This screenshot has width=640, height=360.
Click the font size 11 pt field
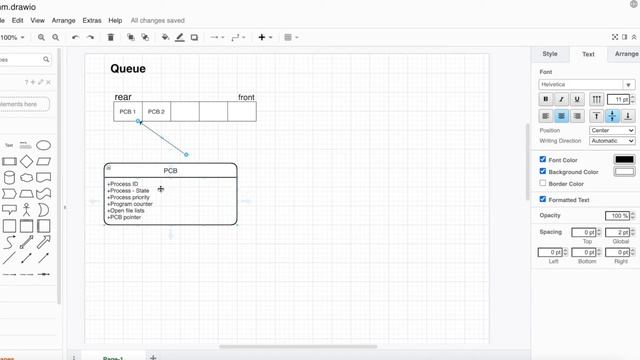(618, 99)
